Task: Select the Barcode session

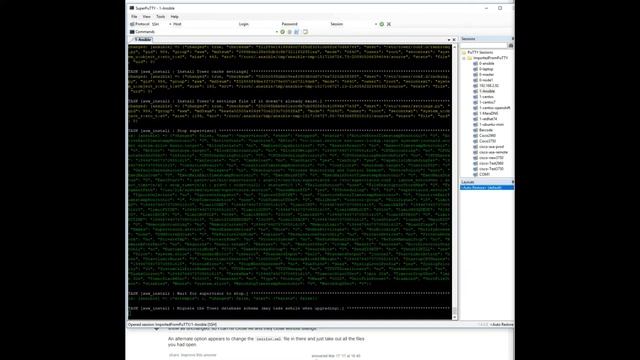Action: [x=486, y=130]
